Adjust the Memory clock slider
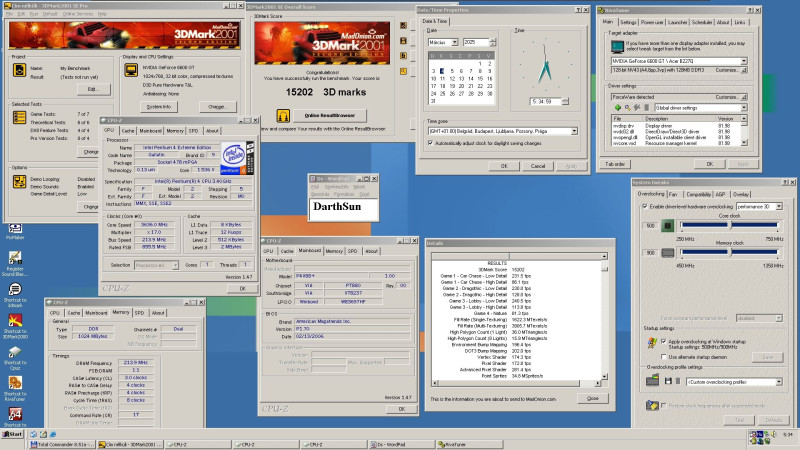 (x=730, y=252)
